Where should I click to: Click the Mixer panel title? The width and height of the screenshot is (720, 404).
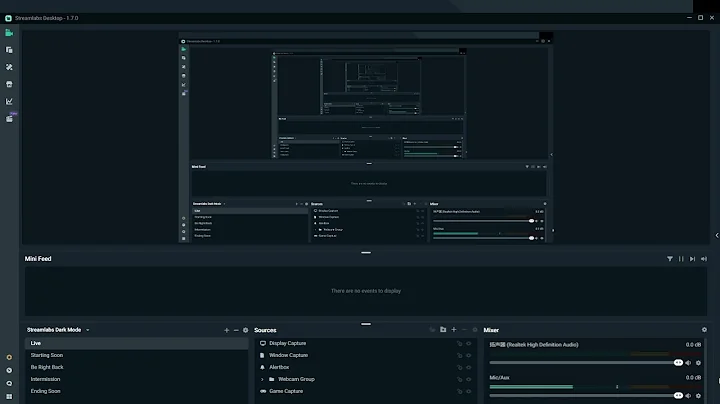point(491,330)
